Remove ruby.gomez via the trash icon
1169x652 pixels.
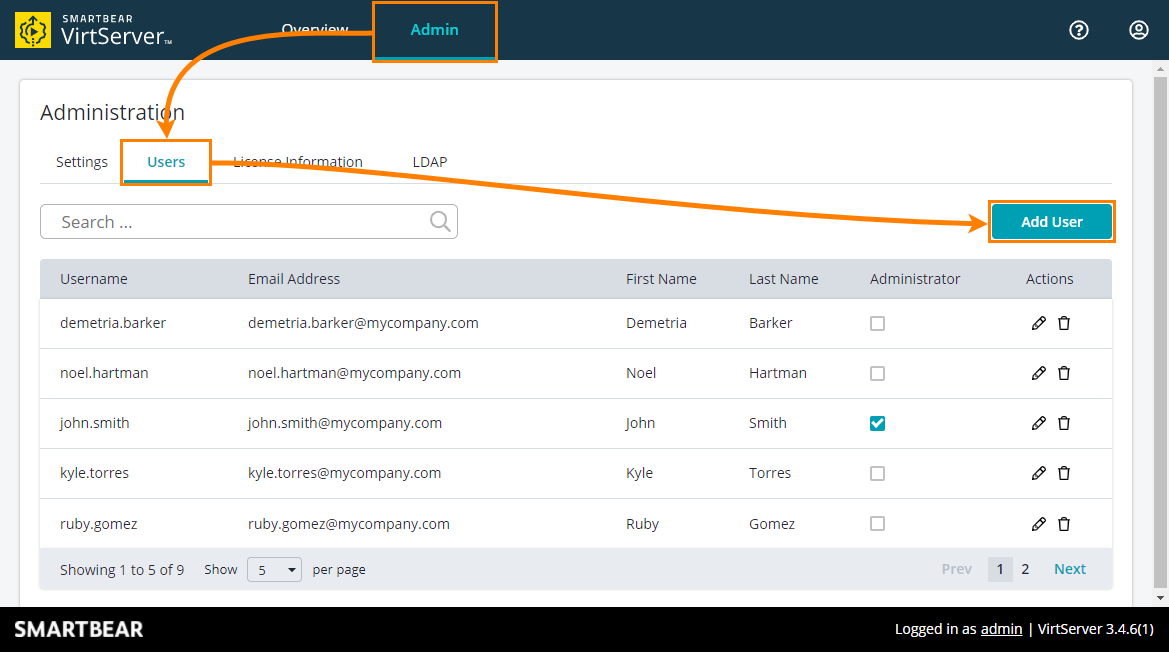(1063, 523)
